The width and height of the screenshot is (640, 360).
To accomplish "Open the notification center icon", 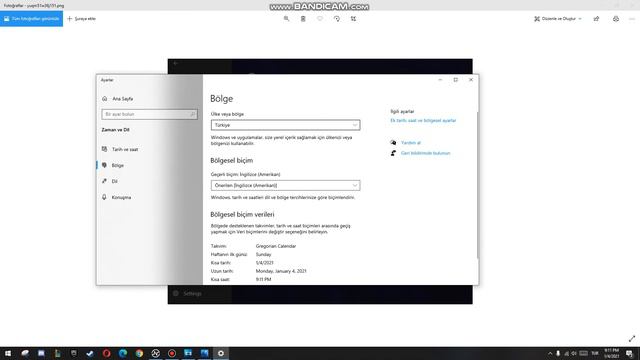I will 630,353.
